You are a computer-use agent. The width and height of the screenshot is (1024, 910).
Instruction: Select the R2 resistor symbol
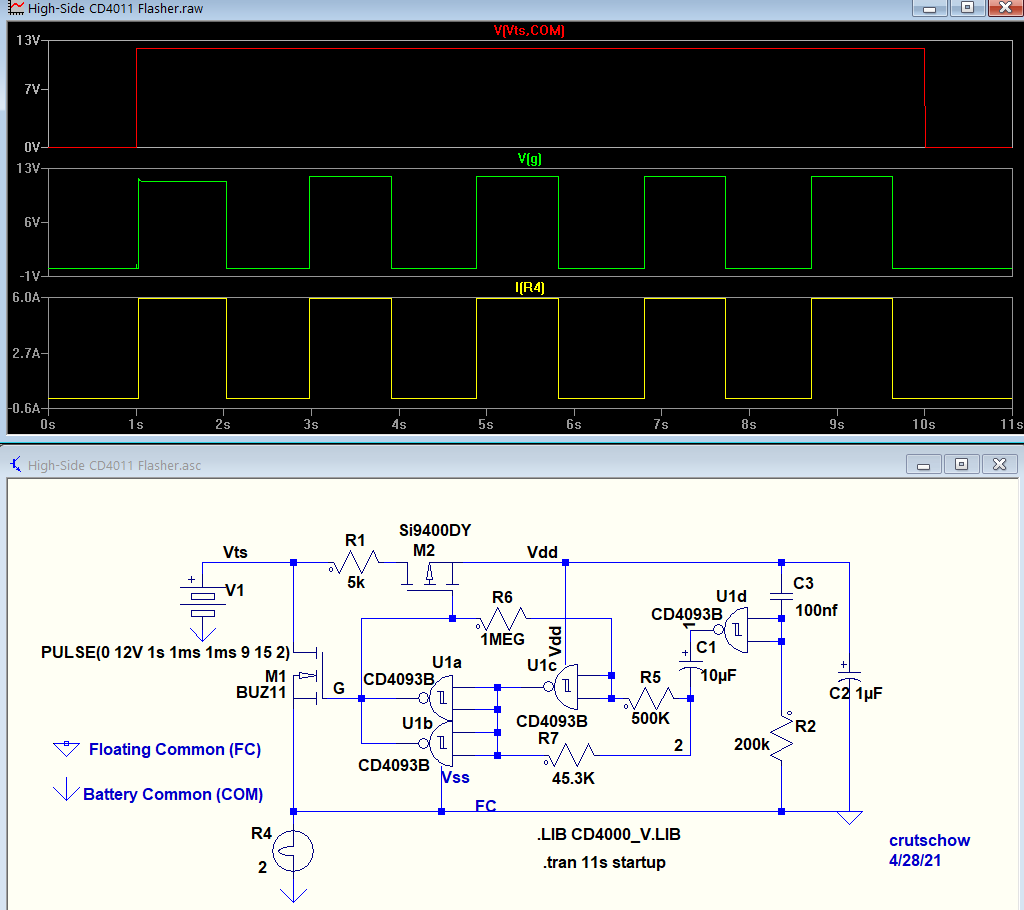[x=782, y=736]
